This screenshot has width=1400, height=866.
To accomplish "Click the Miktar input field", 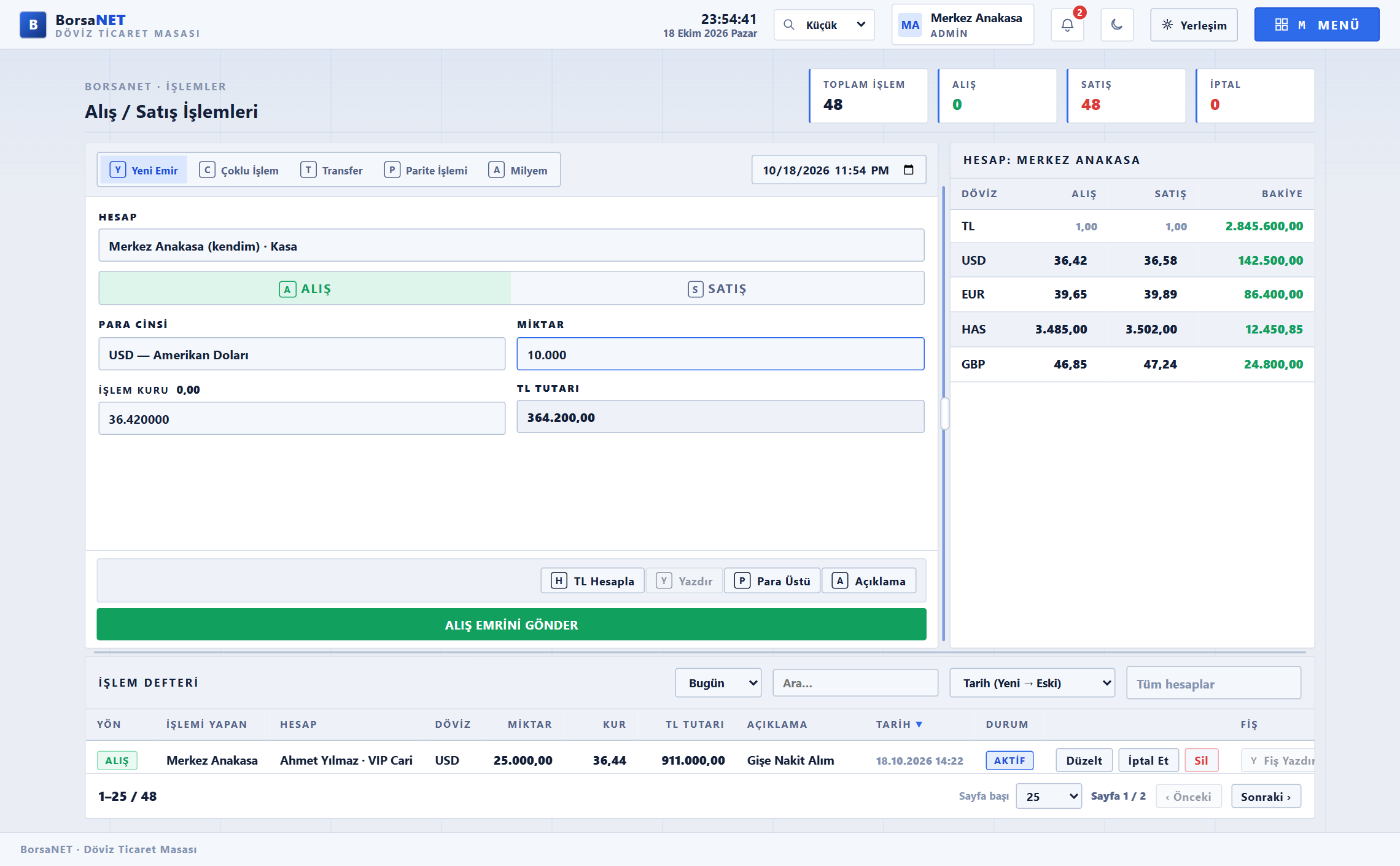I will 720,354.
